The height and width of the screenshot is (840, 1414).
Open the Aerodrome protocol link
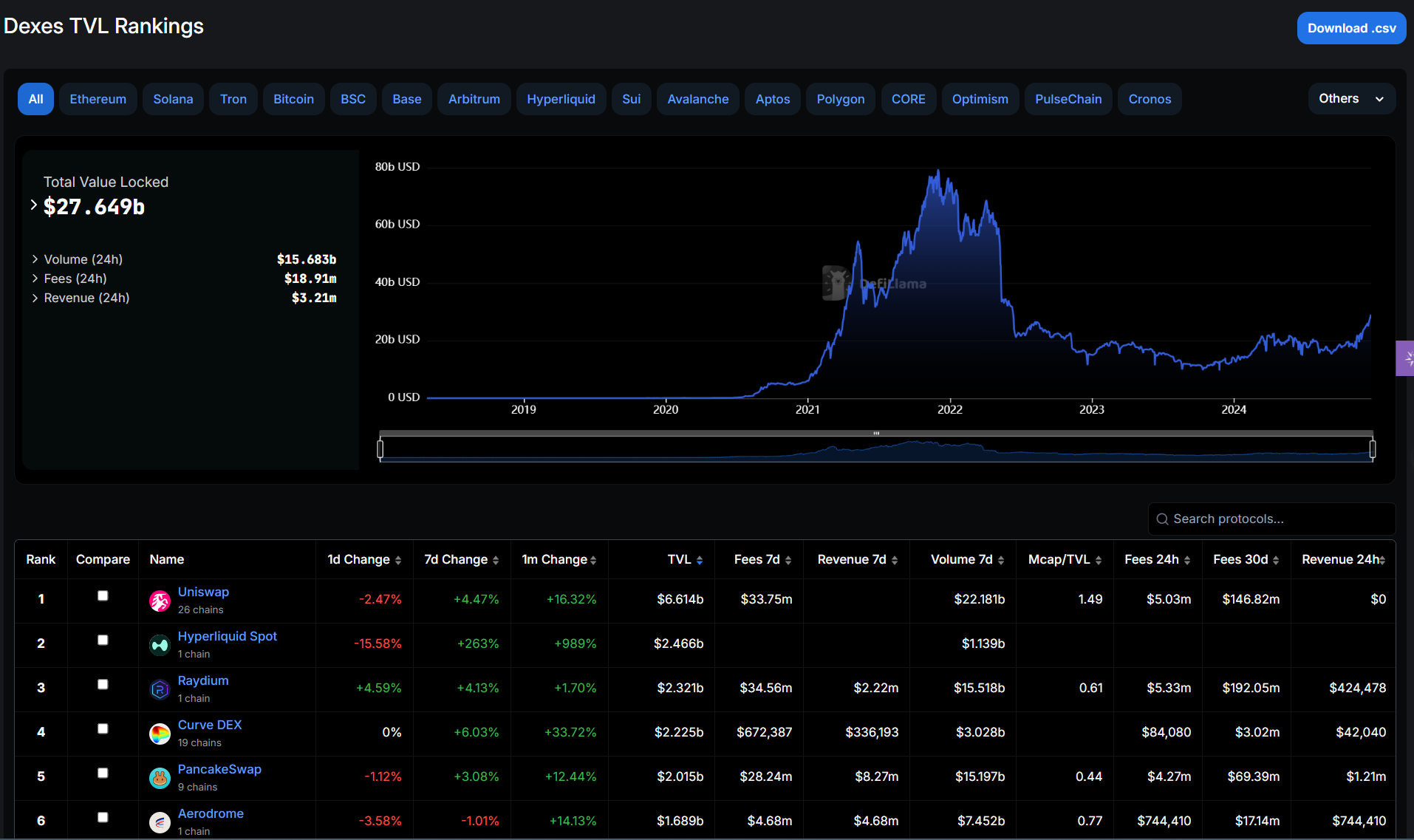point(211,813)
